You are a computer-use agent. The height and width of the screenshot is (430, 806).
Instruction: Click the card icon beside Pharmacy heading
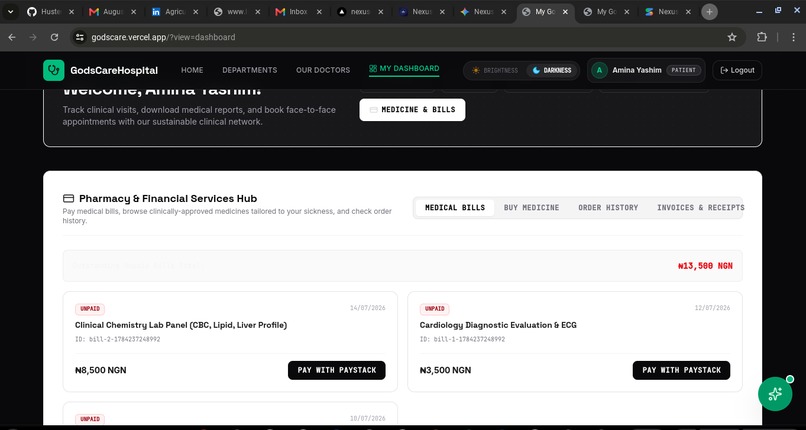[x=68, y=198]
